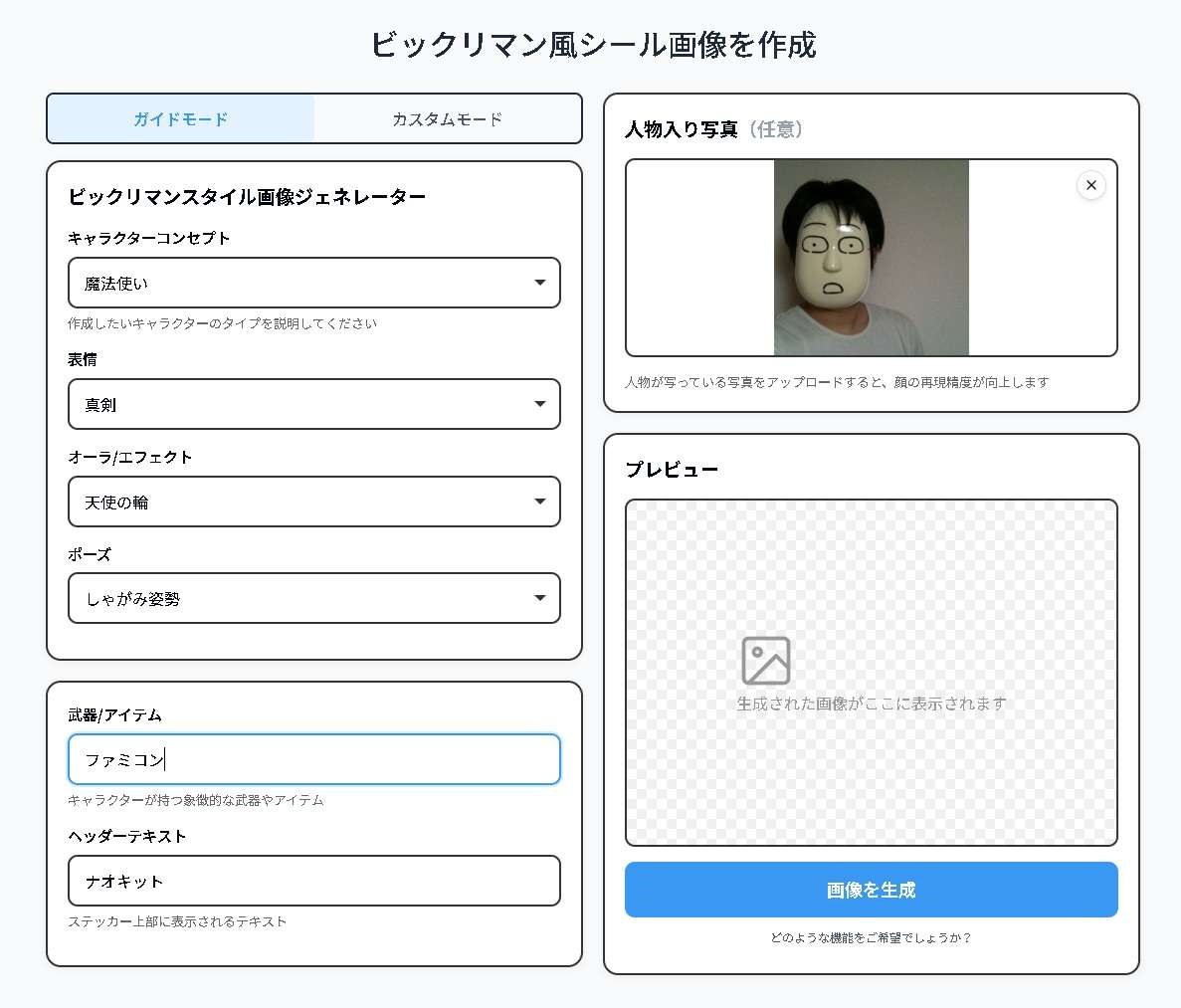
Task: Open the キャラクターコンセプト dropdown showing 魔法使い
Action: coord(313,284)
